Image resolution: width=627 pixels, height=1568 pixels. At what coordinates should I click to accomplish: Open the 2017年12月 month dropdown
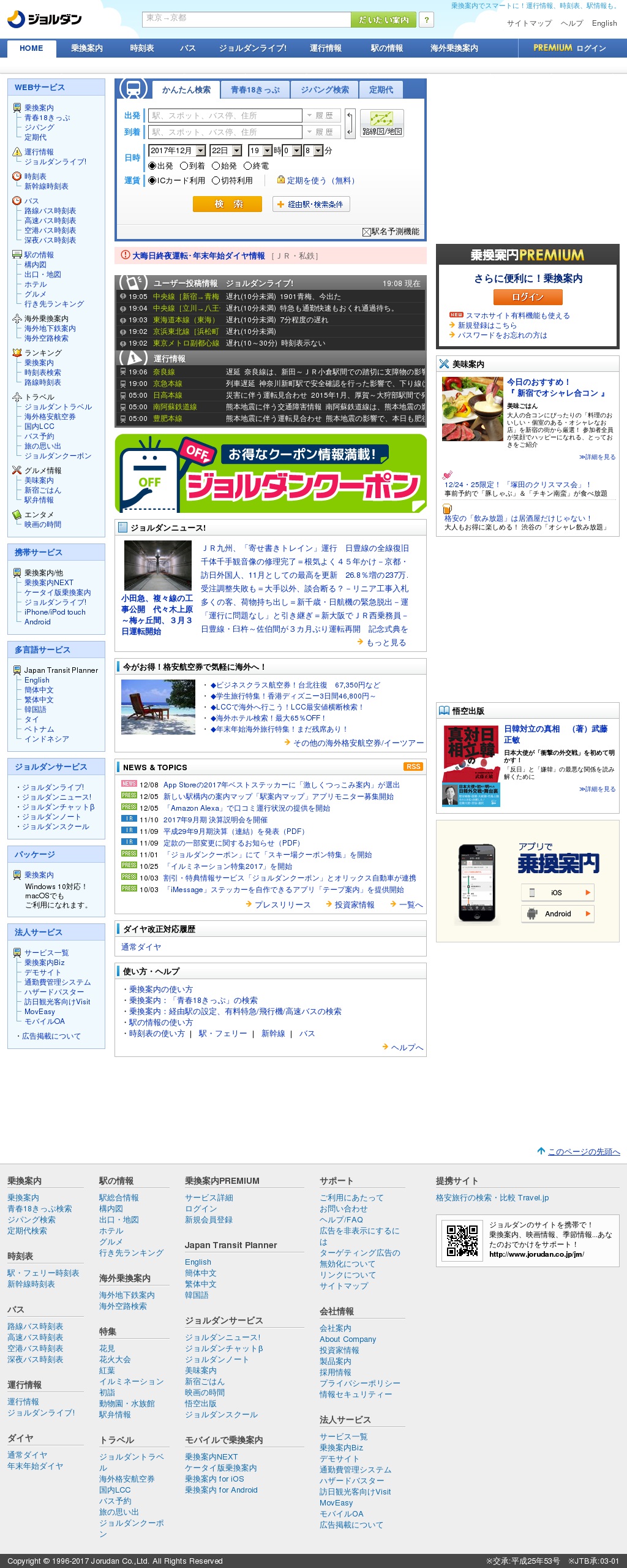(x=178, y=150)
